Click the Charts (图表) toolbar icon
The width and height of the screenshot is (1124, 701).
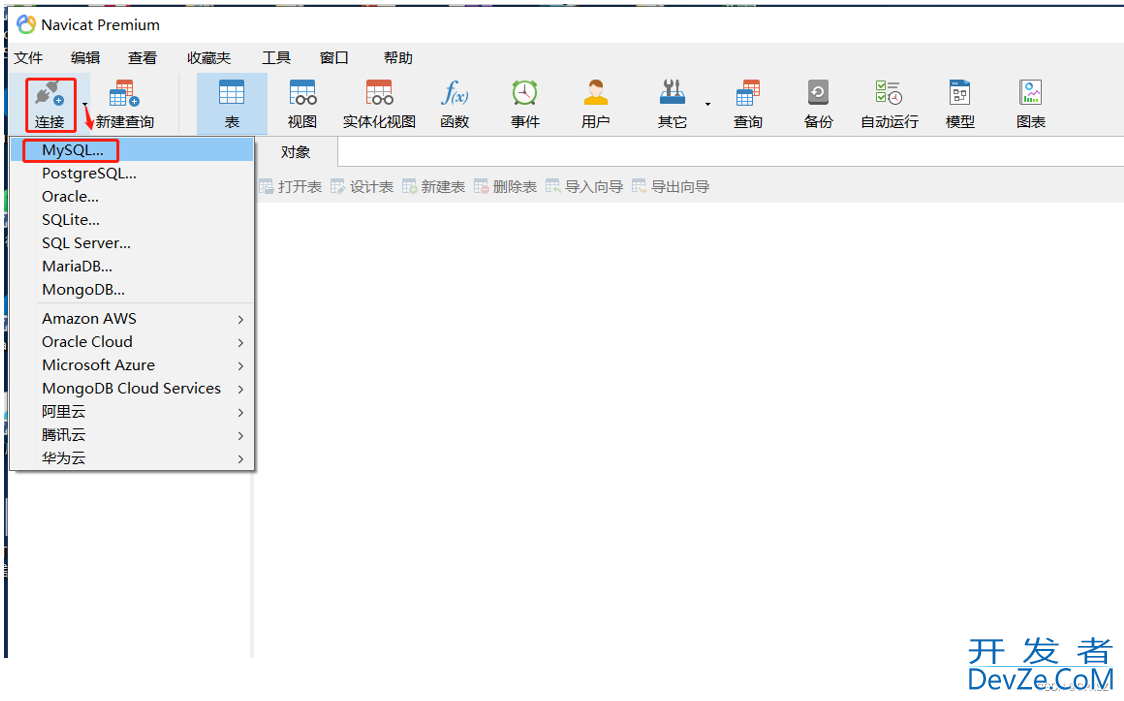[1031, 93]
